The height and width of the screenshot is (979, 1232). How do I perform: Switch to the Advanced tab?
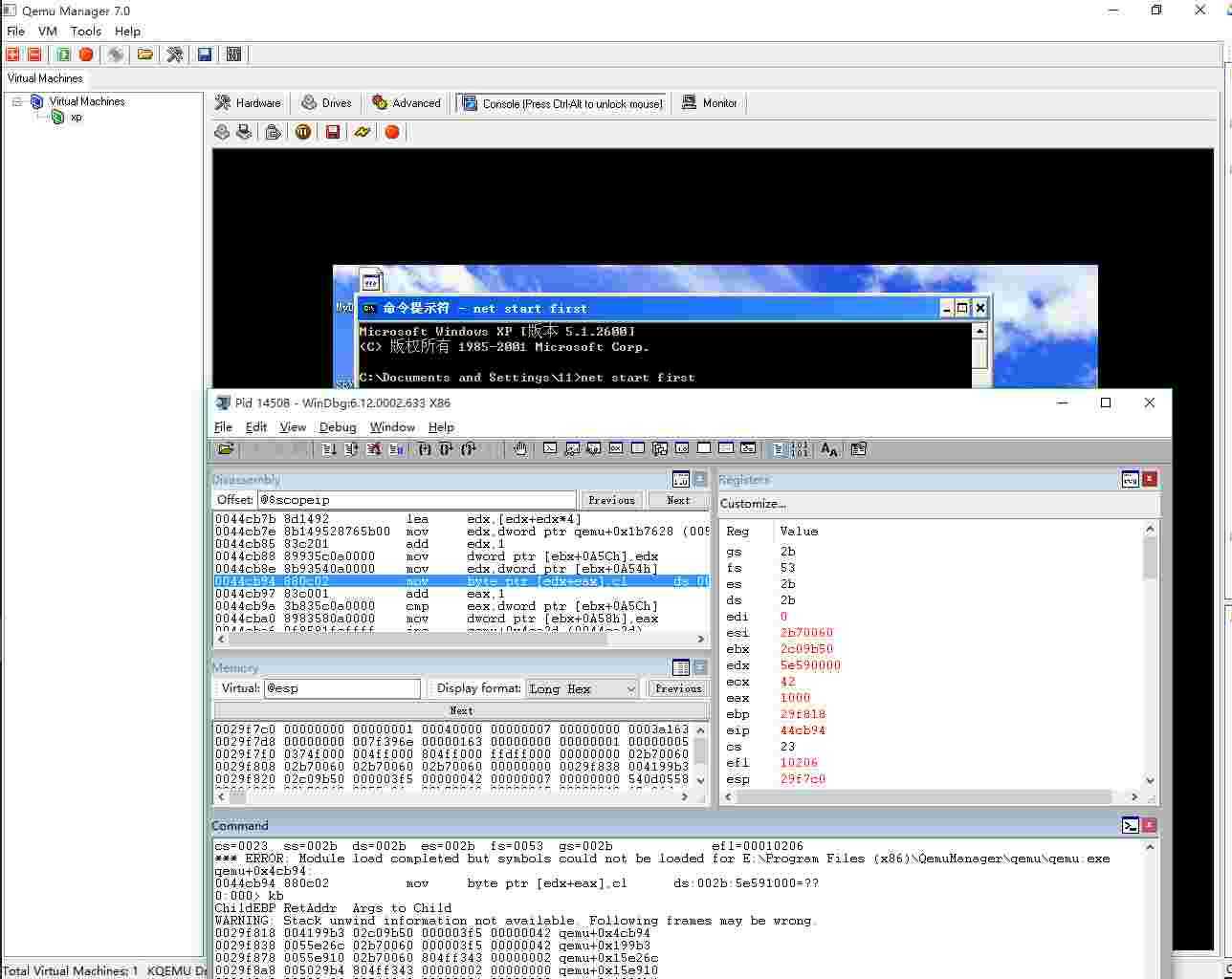pos(407,103)
